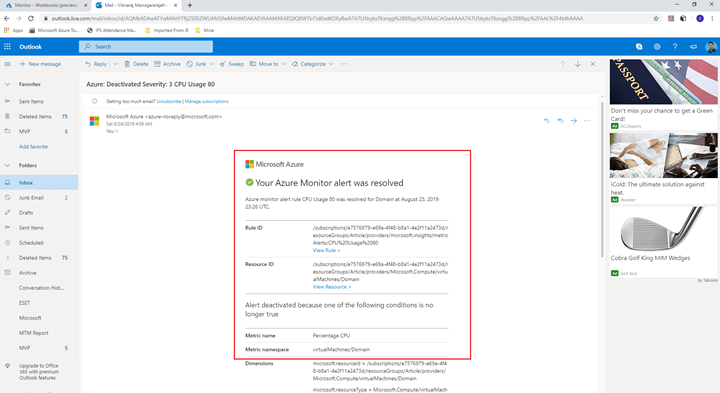Click the message Reply all icon
The image size is (720, 393).
(560, 121)
